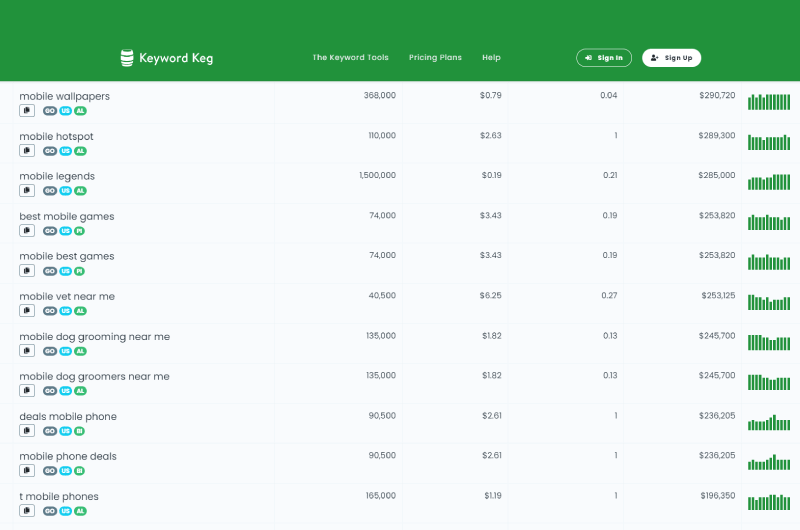The width and height of the screenshot is (800, 530).
Task: Click PI badge under 'best mobile games'
Action: (79, 231)
